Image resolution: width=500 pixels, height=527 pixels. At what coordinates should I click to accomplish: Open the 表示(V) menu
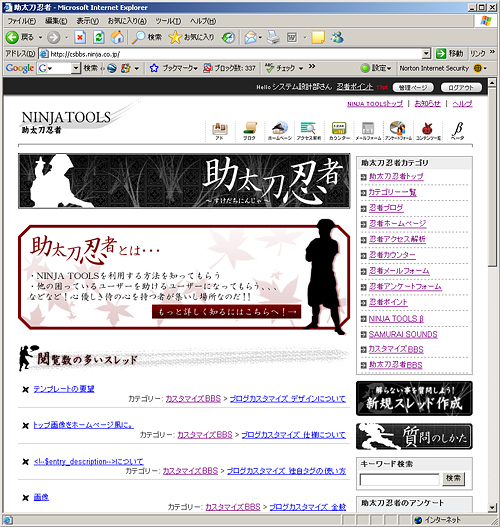pyautogui.click(x=87, y=21)
